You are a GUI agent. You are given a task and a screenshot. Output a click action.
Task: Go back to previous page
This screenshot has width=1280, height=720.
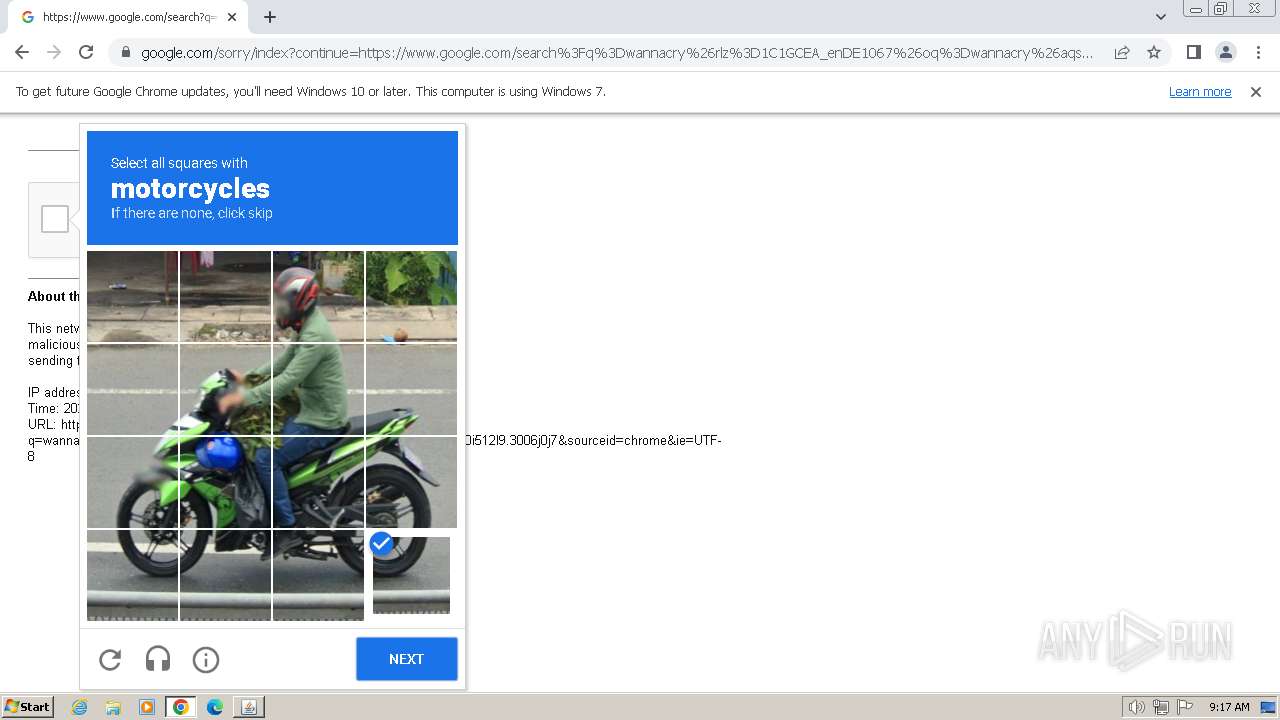[22, 52]
